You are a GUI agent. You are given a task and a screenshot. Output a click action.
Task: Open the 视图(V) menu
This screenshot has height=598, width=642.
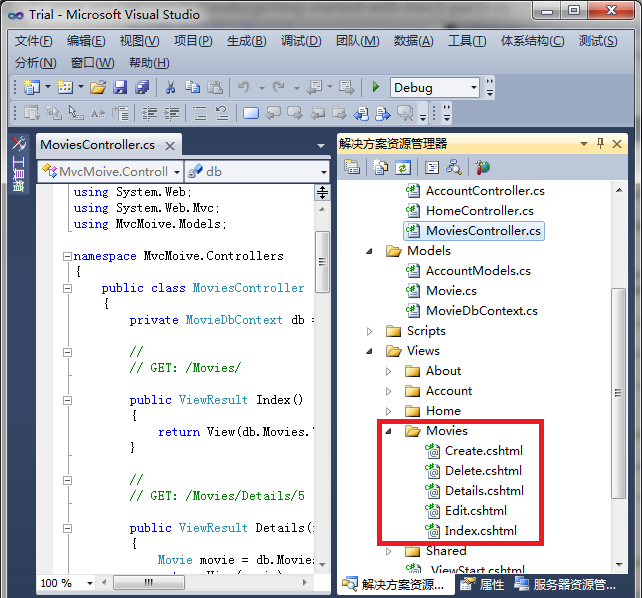tap(139, 41)
